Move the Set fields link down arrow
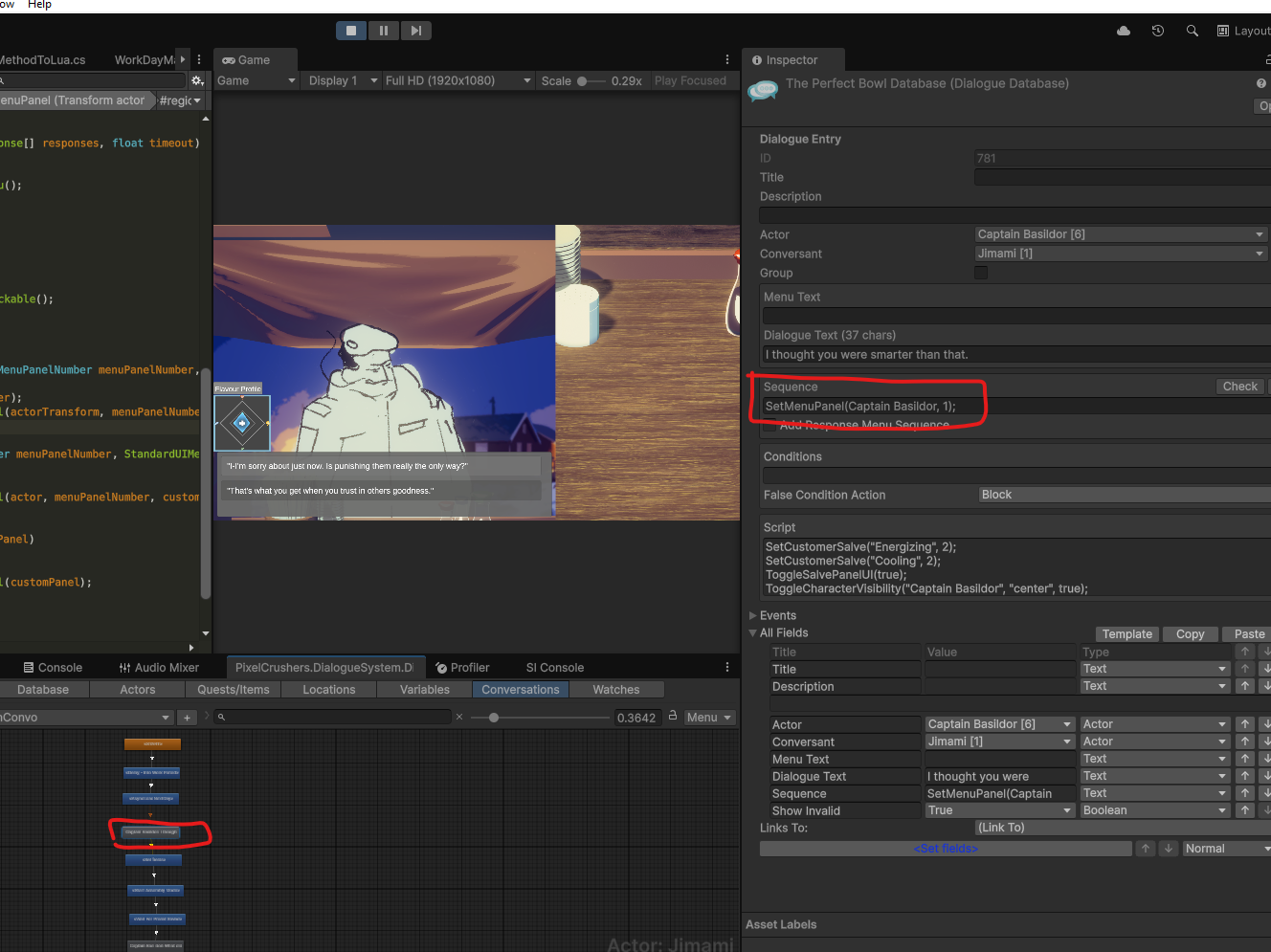Viewport: 1271px width, 952px height. coord(1169,849)
